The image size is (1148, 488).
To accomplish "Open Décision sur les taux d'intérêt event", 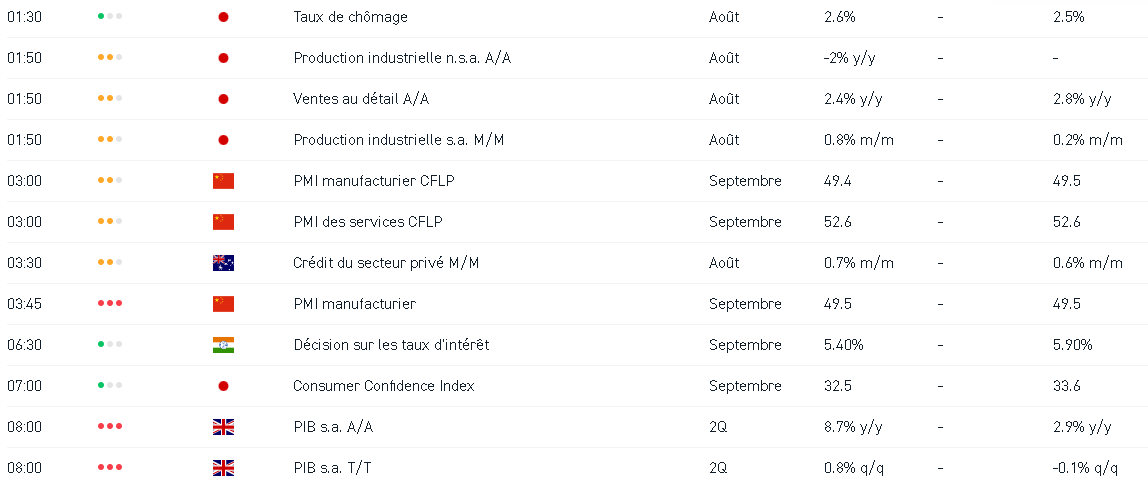I will 391,345.
